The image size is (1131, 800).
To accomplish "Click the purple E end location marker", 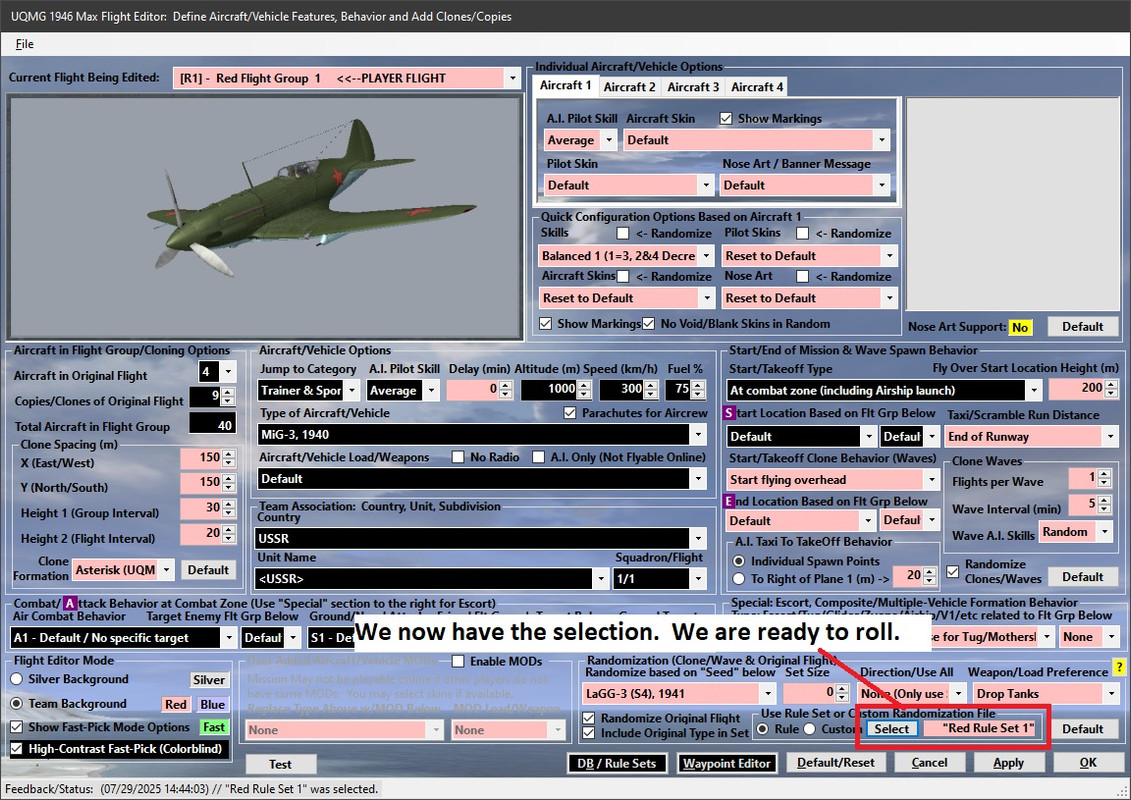I will (729, 501).
